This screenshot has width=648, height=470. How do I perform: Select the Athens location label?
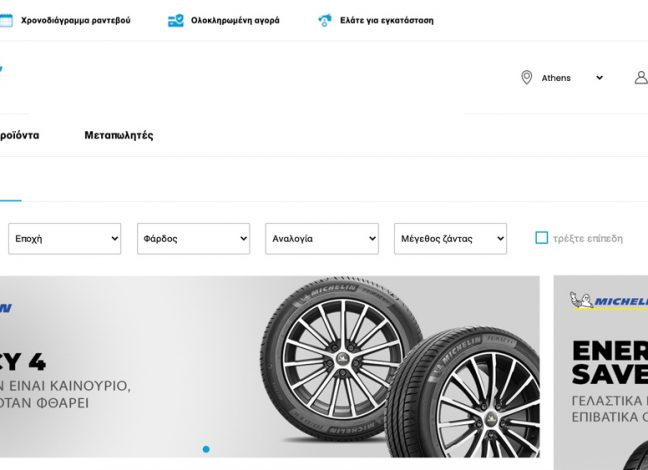[x=556, y=78]
